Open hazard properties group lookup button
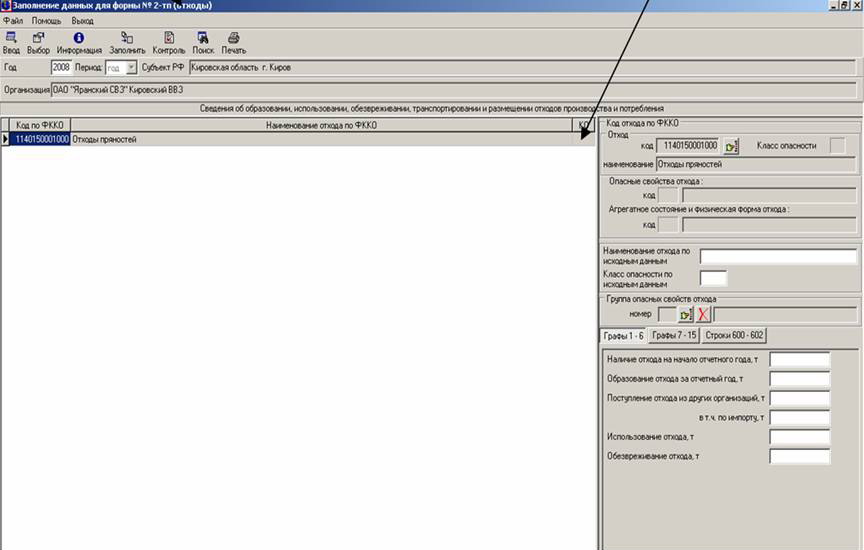Screen dimensions: 864x550 (x=685, y=314)
